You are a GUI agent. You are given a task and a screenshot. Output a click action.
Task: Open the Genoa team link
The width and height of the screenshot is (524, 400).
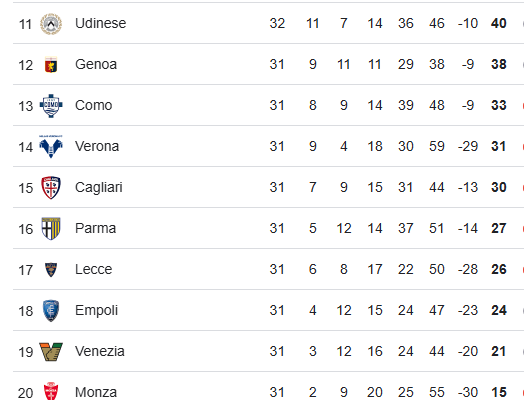(96, 64)
